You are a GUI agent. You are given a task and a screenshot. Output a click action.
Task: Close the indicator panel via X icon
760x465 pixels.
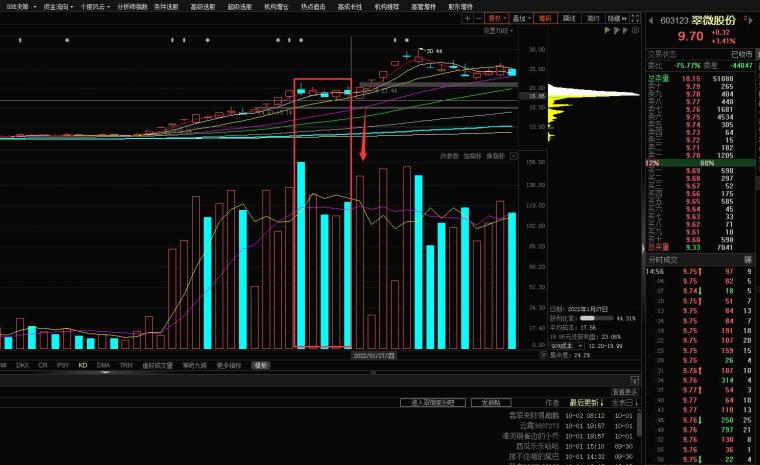(514, 155)
